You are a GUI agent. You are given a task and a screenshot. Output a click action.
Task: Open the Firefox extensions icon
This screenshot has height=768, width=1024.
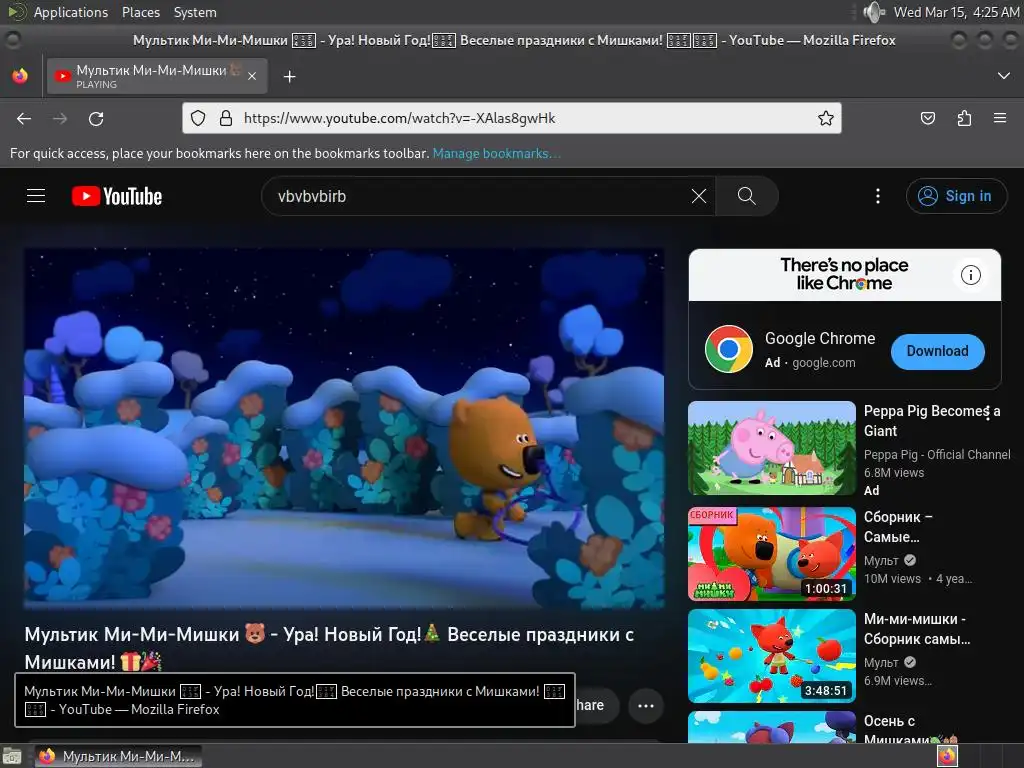pyautogui.click(x=964, y=118)
